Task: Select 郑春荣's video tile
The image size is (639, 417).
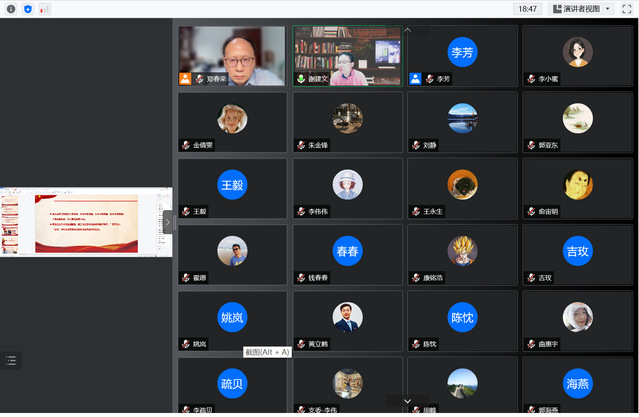Action: (232, 55)
